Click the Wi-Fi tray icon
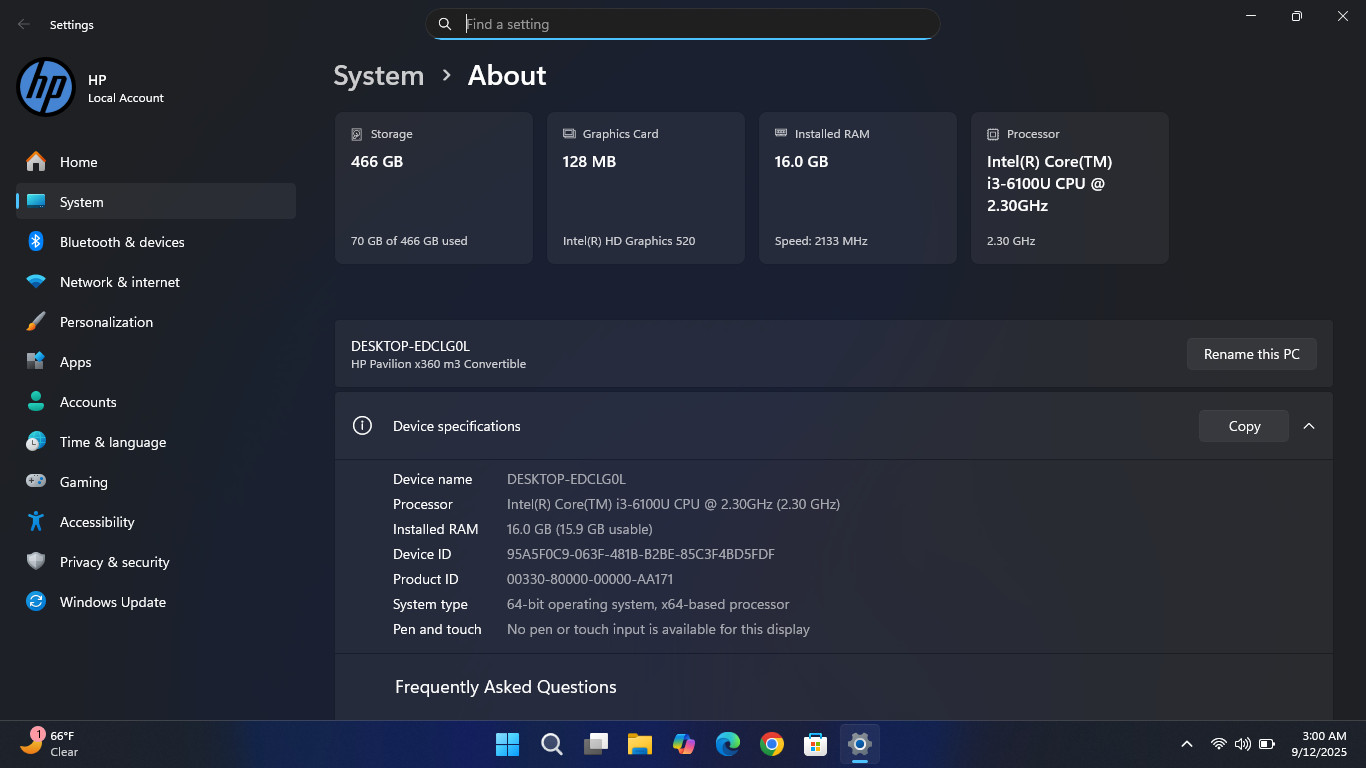 pos(1219,744)
